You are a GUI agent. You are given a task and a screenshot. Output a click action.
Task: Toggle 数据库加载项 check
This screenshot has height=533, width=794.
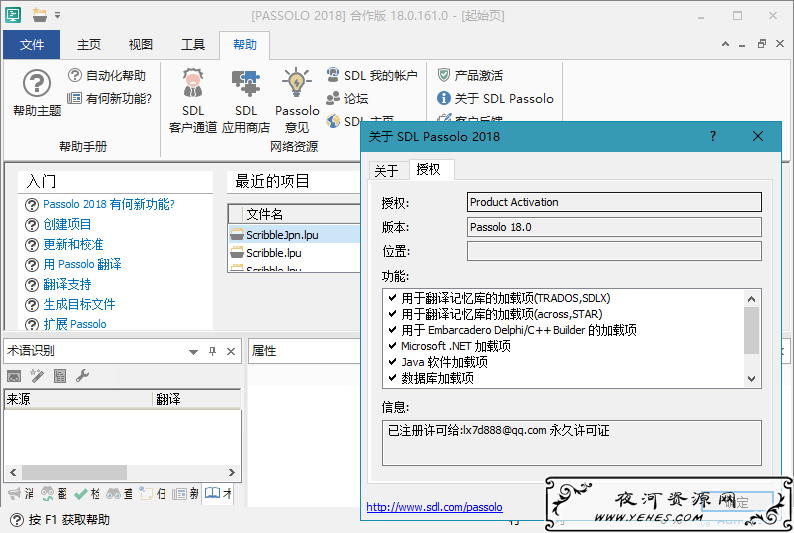coord(392,378)
